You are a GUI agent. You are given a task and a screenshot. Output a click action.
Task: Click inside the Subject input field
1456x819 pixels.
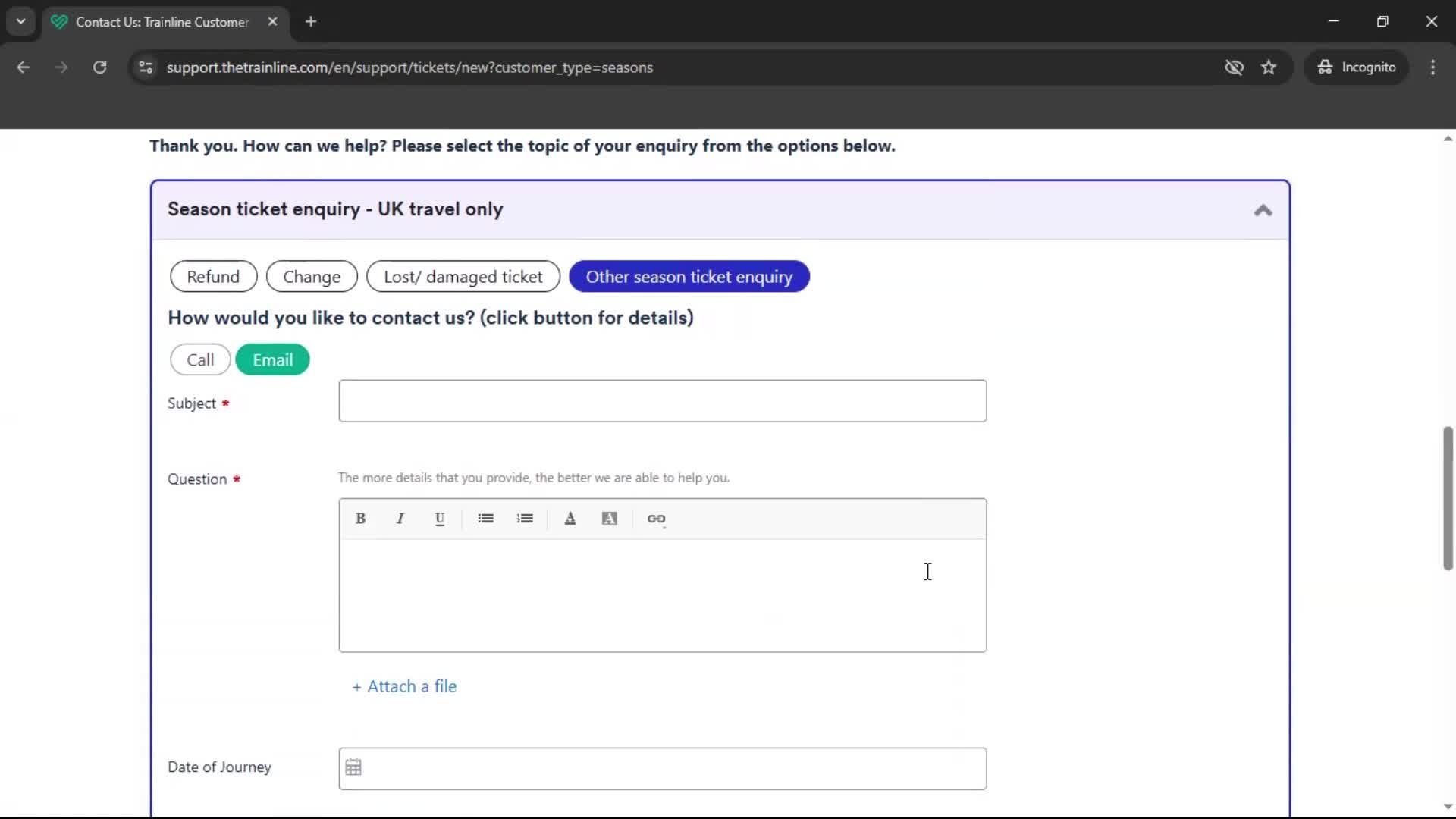(662, 401)
